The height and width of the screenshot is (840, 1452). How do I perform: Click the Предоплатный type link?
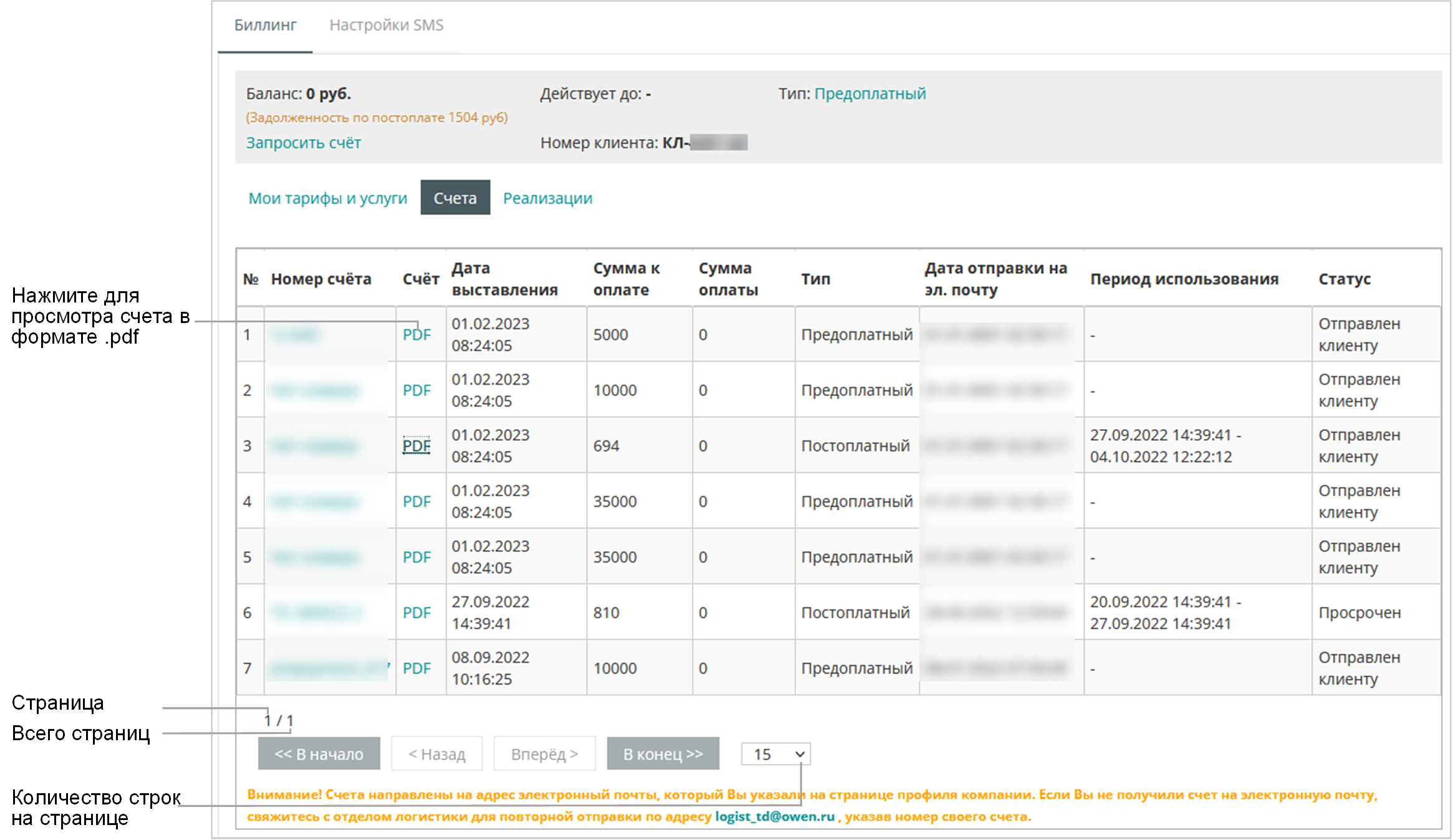pyautogui.click(x=869, y=94)
